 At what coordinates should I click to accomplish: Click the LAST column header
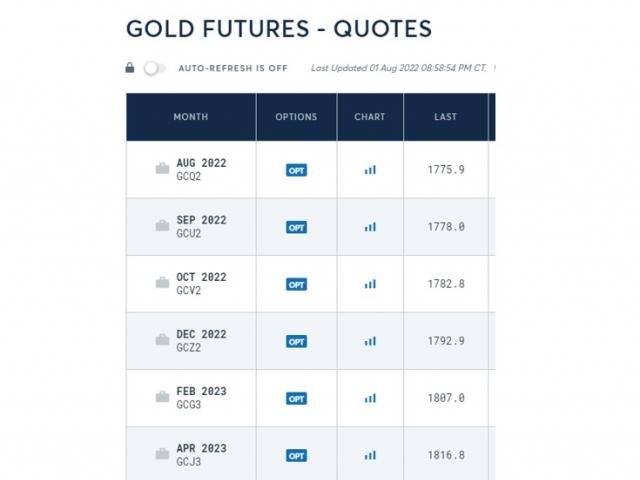click(x=445, y=117)
